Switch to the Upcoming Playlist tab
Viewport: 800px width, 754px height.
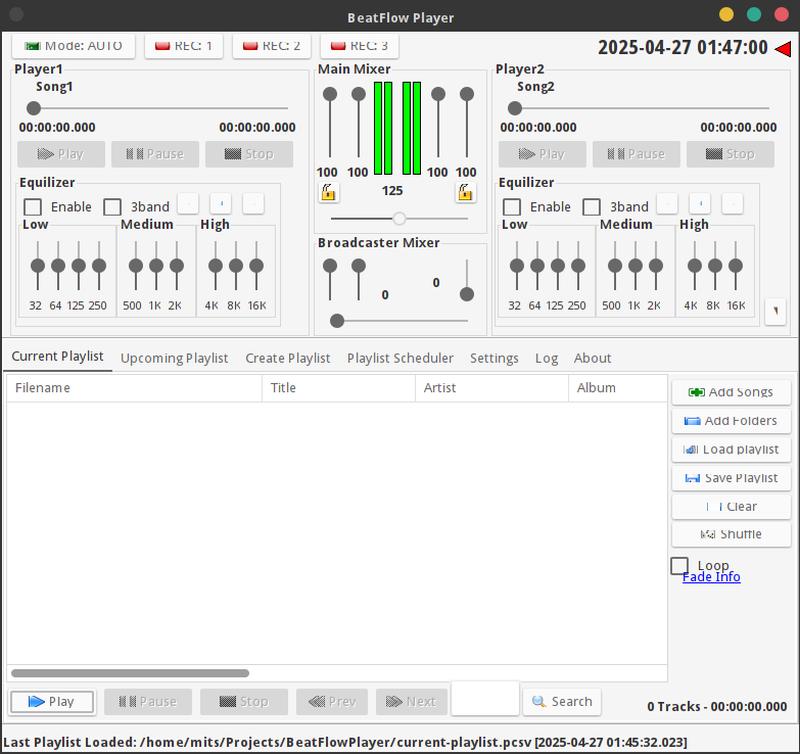coord(174,358)
